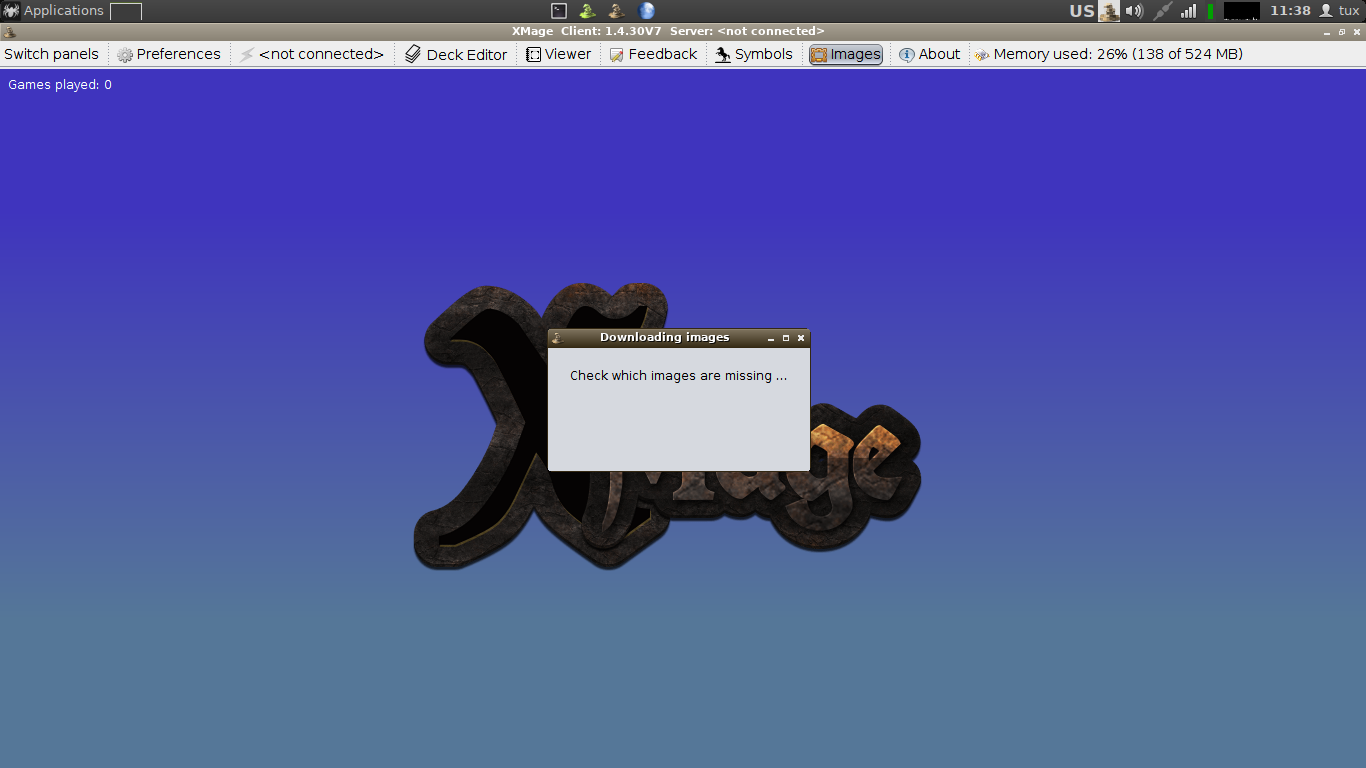Viewport: 1366px width, 768px height.
Task: Launch the terminal icon in the top panel
Action: coord(559,11)
